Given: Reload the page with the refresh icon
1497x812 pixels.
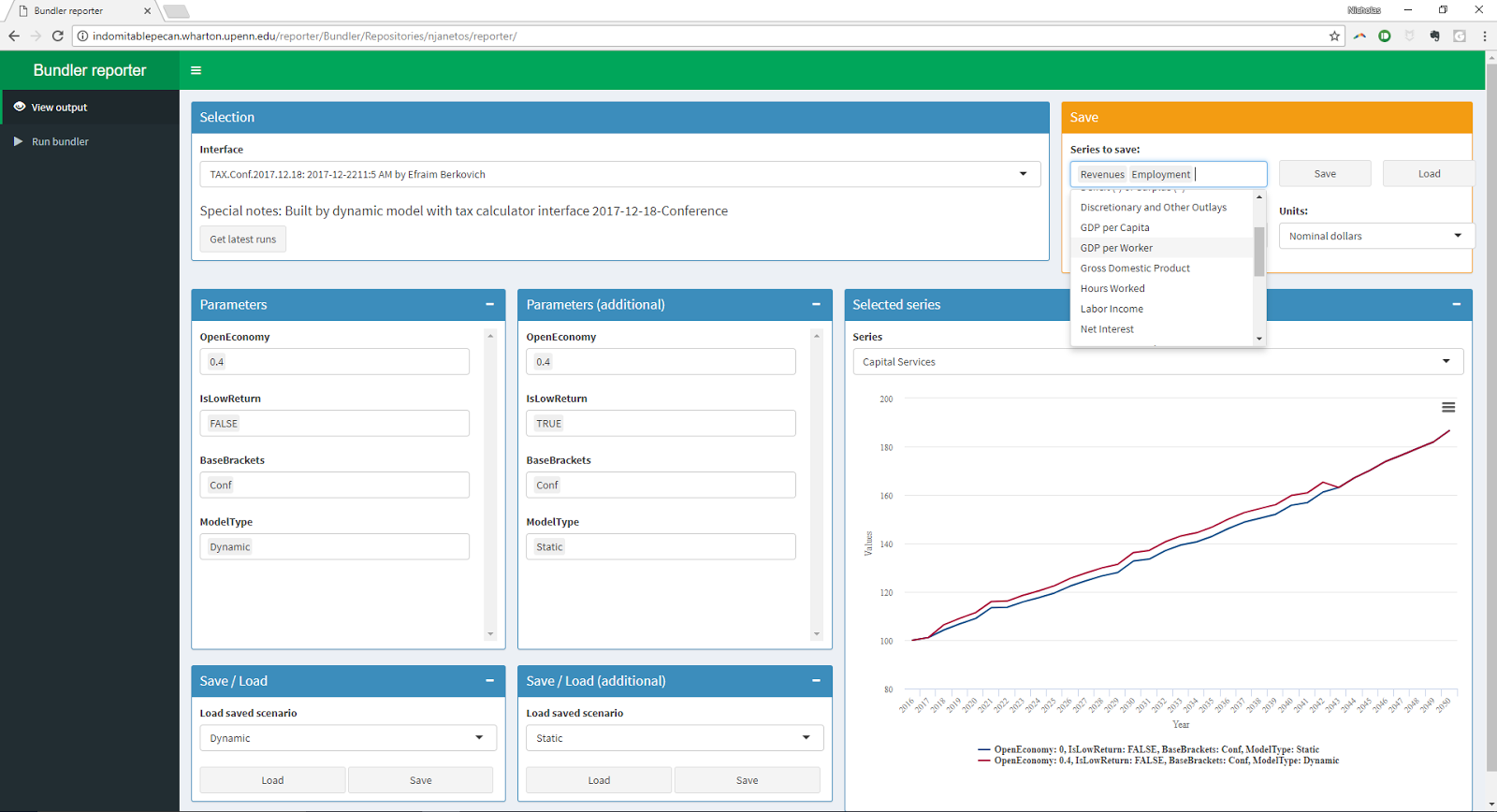Looking at the screenshot, I should 58,36.
